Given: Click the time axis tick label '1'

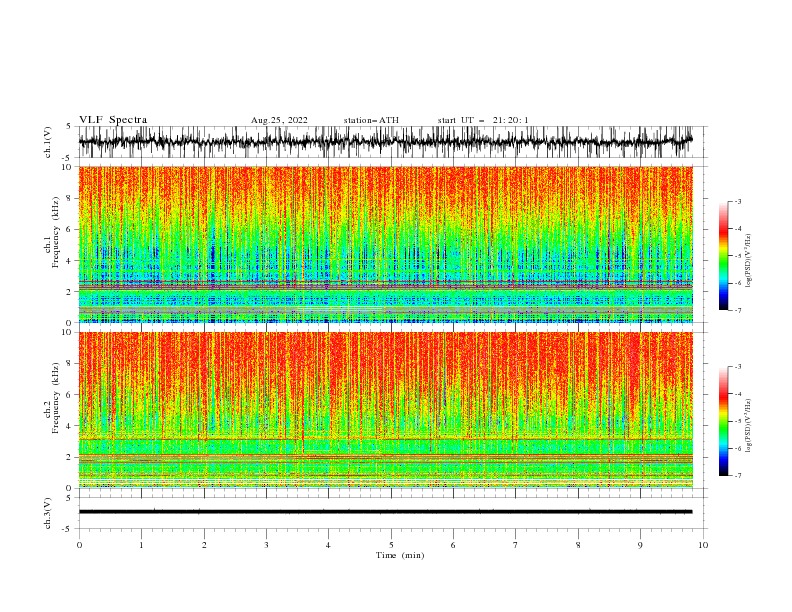Looking at the screenshot, I should coord(142,545).
